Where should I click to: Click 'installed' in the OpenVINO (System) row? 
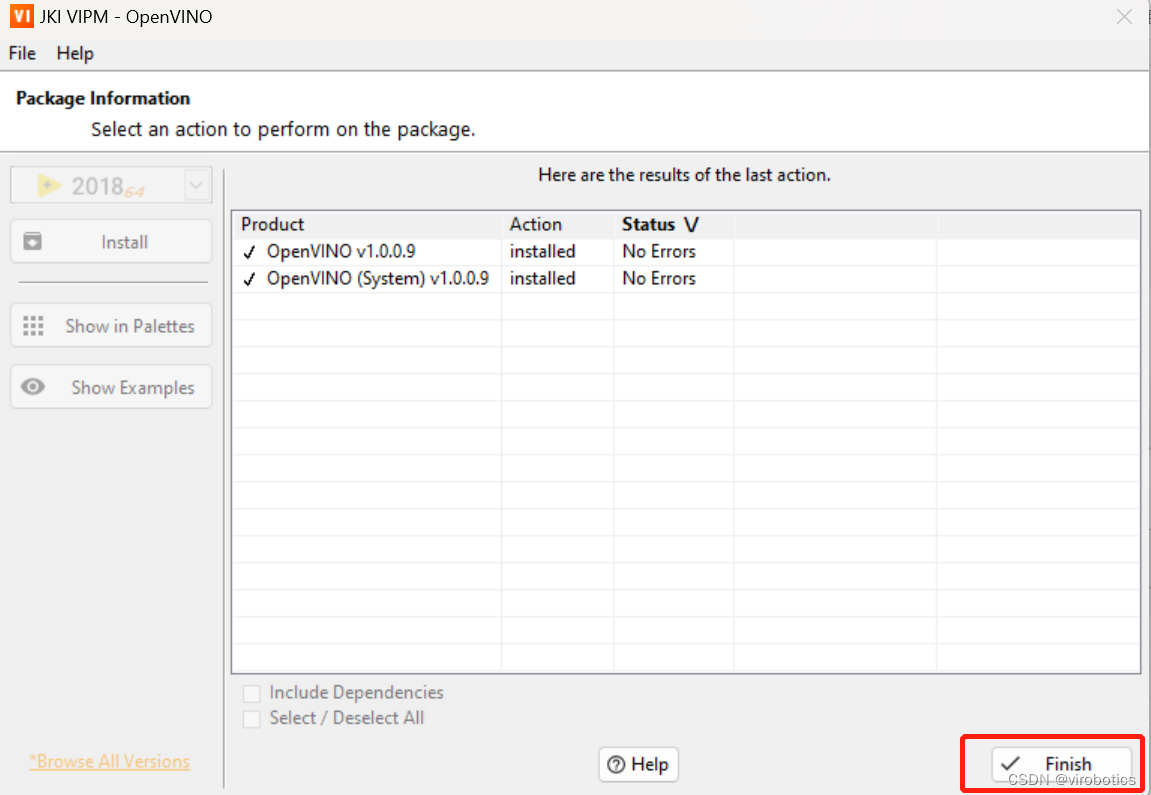pos(542,279)
